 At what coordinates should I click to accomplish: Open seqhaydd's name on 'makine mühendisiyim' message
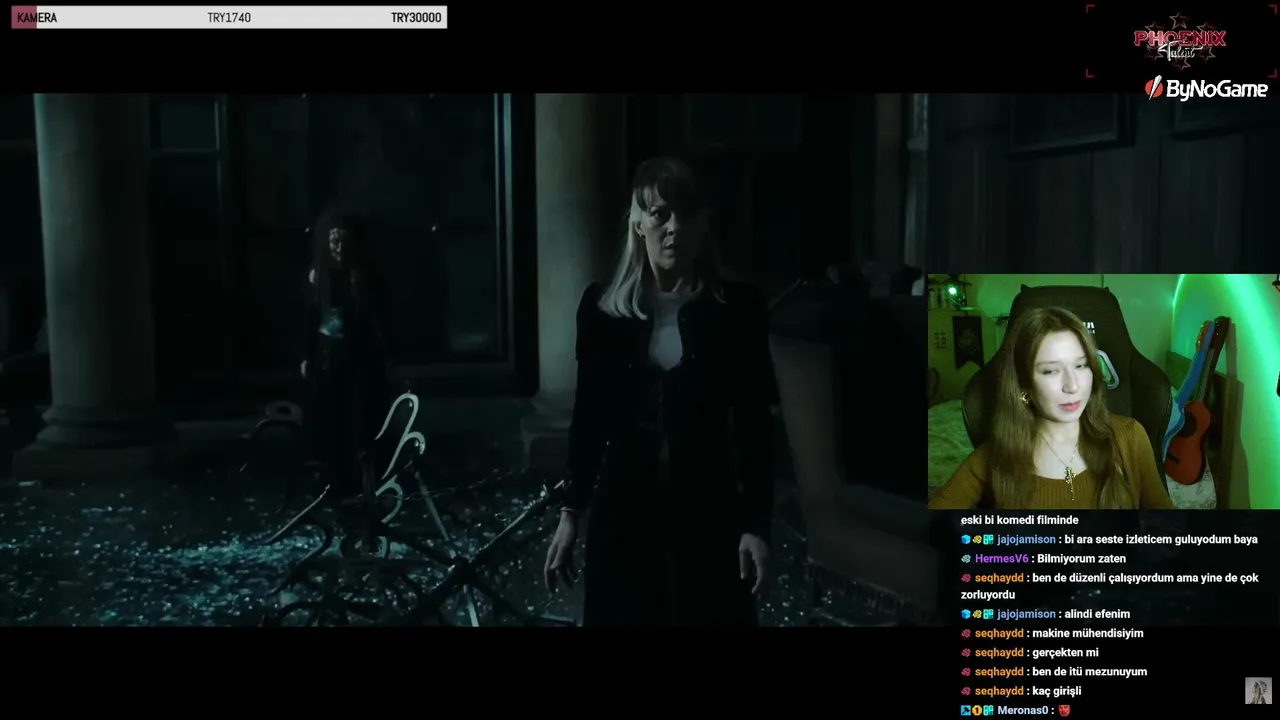(999, 633)
